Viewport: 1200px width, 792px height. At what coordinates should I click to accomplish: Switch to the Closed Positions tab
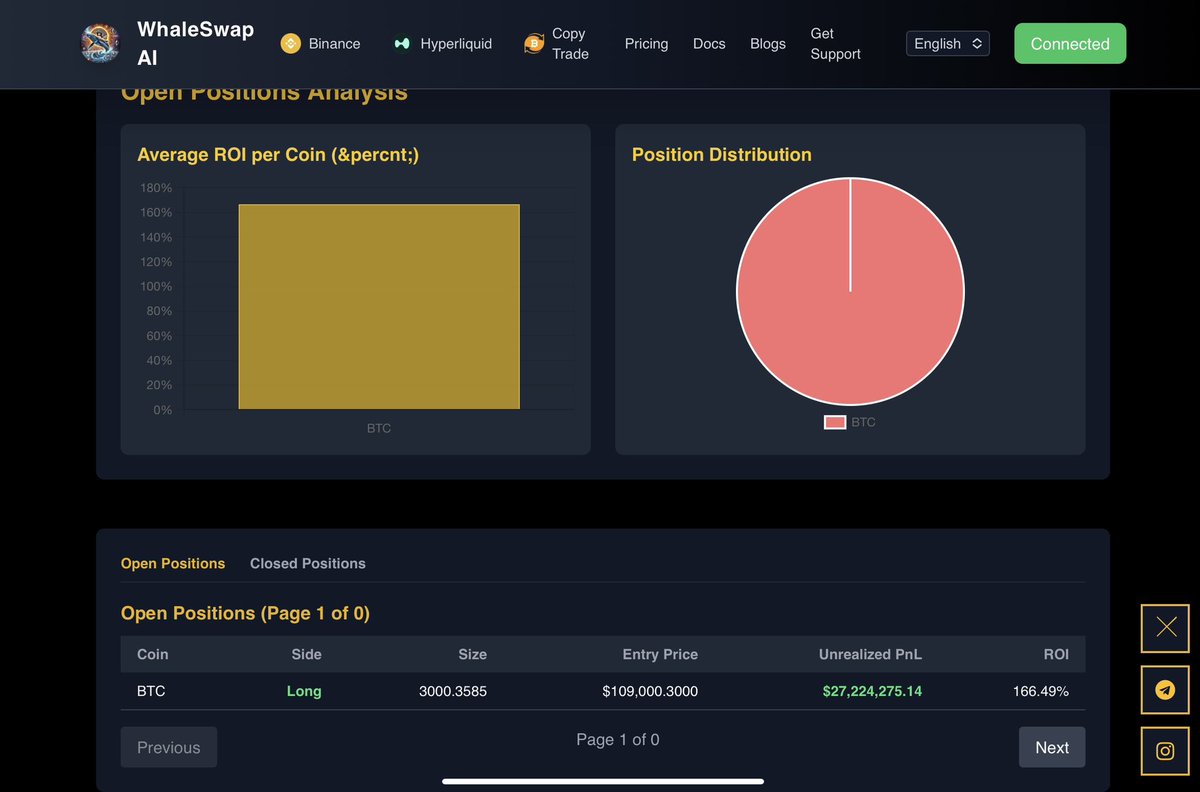[308, 563]
